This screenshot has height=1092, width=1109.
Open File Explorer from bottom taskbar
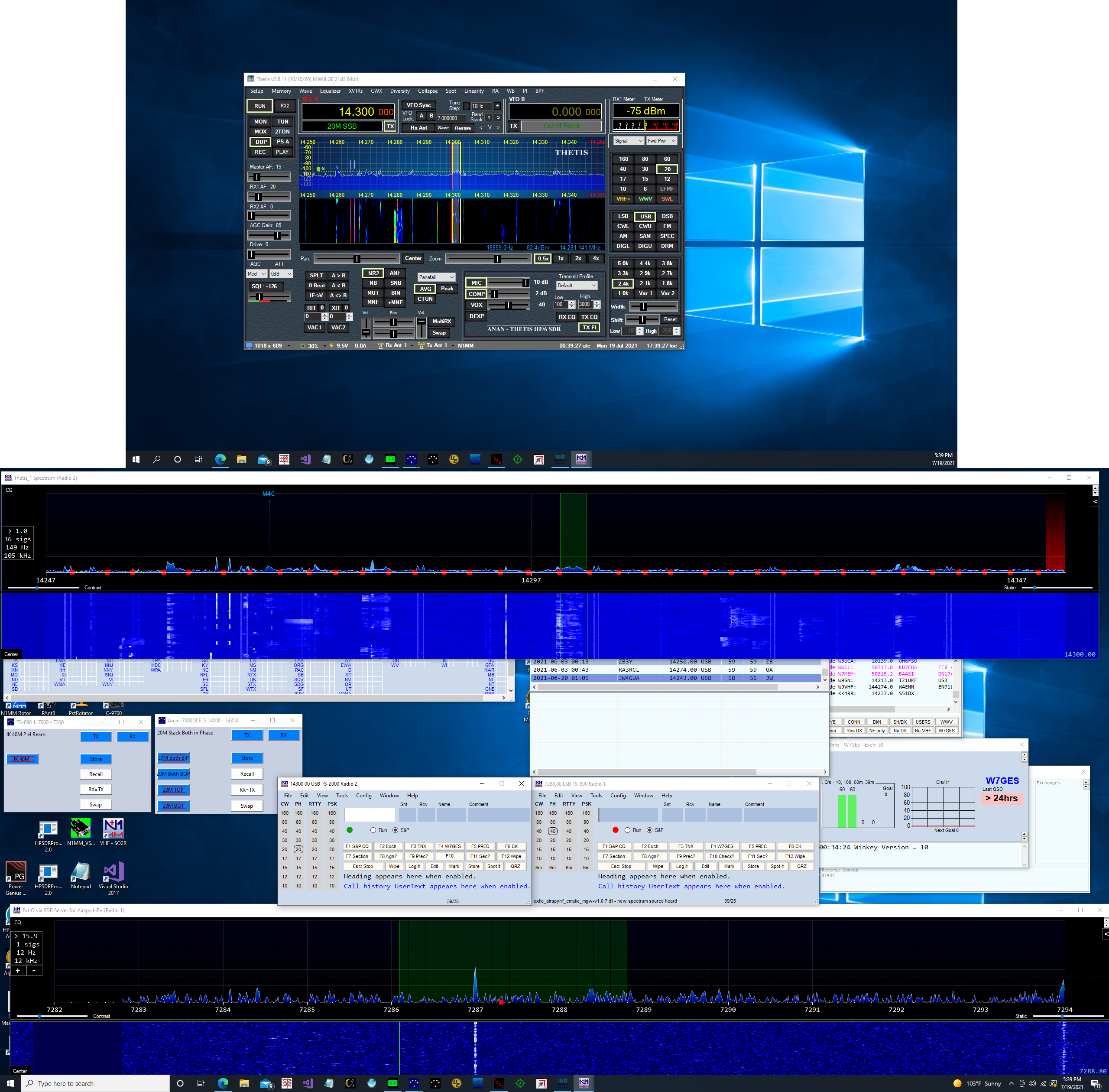click(244, 1083)
